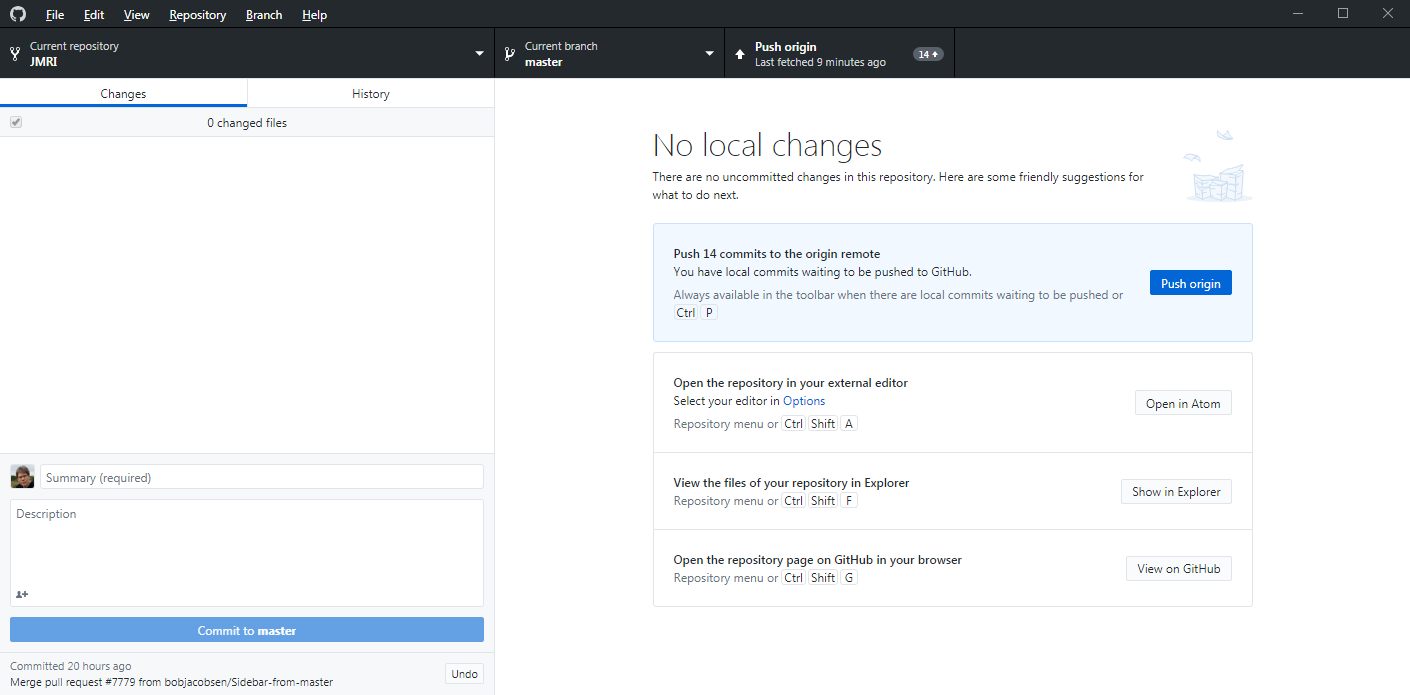This screenshot has height=695, width=1410.
Task: Click the Show in Explorer button
Action: pyautogui.click(x=1176, y=492)
